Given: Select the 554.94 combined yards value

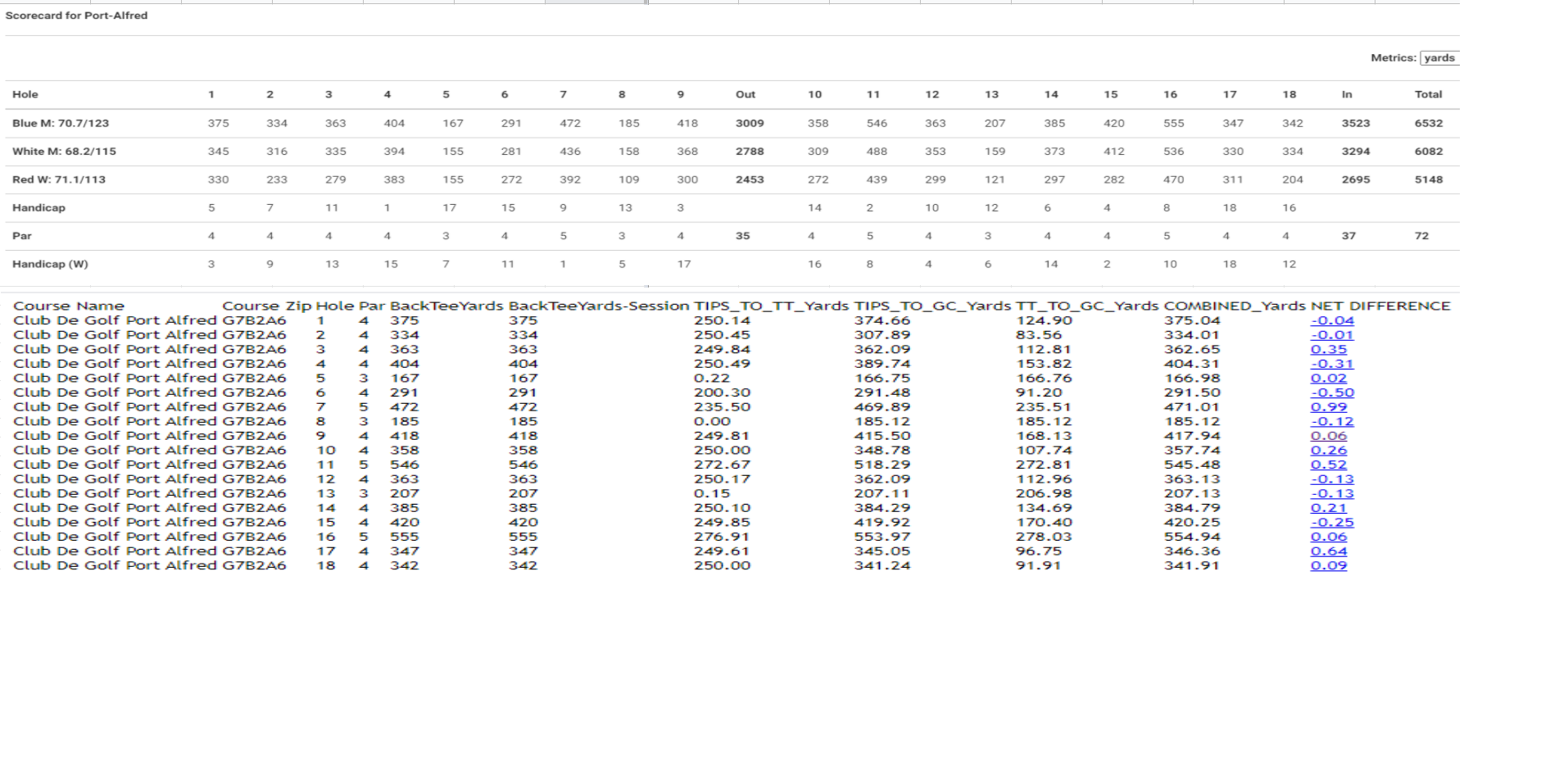Looking at the screenshot, I should [1192, 537].
